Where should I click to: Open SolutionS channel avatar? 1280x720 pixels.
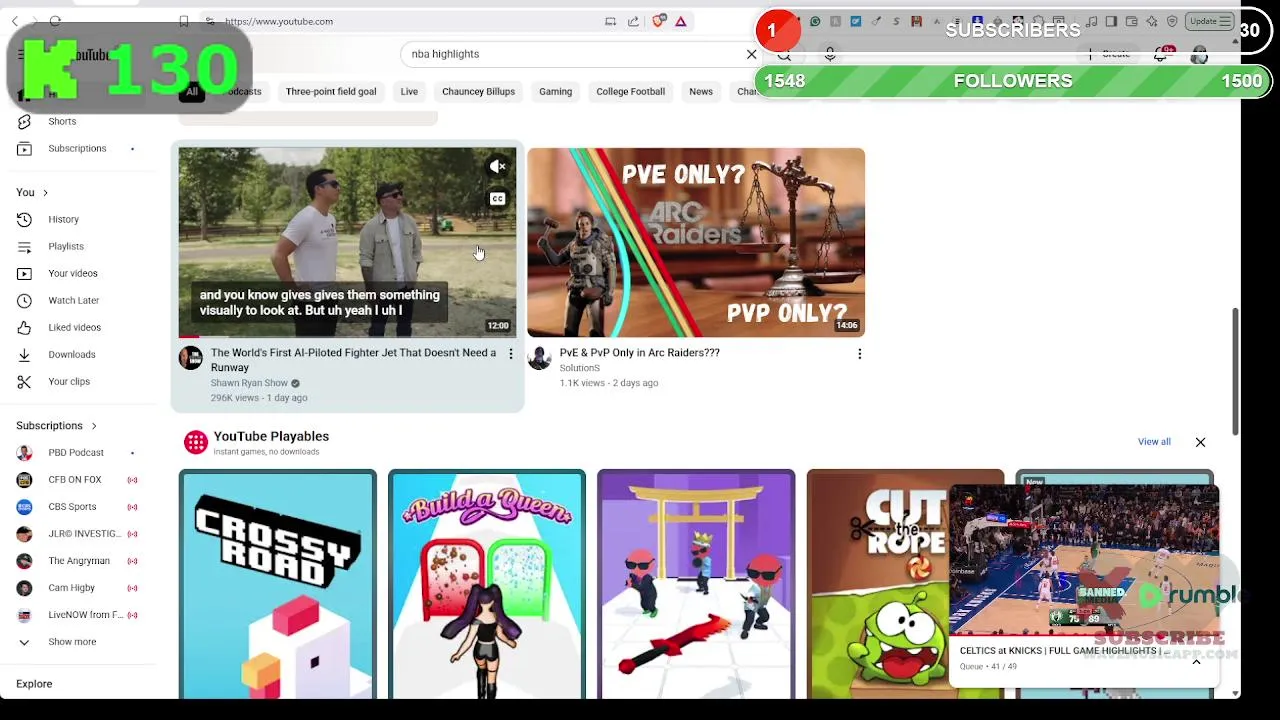(539, 358)
